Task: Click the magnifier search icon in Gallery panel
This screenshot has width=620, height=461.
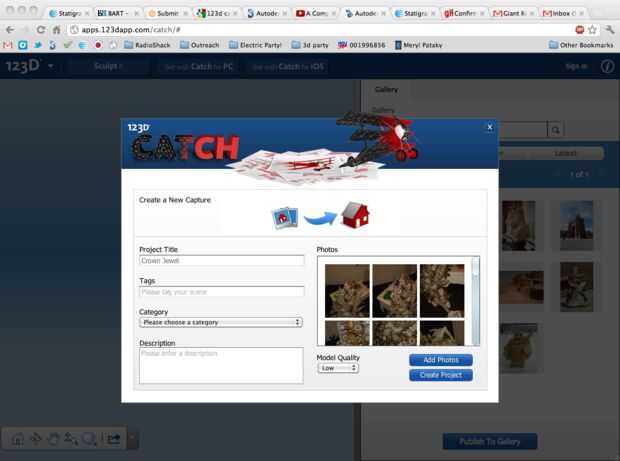Action: click(x=556, y=130)
